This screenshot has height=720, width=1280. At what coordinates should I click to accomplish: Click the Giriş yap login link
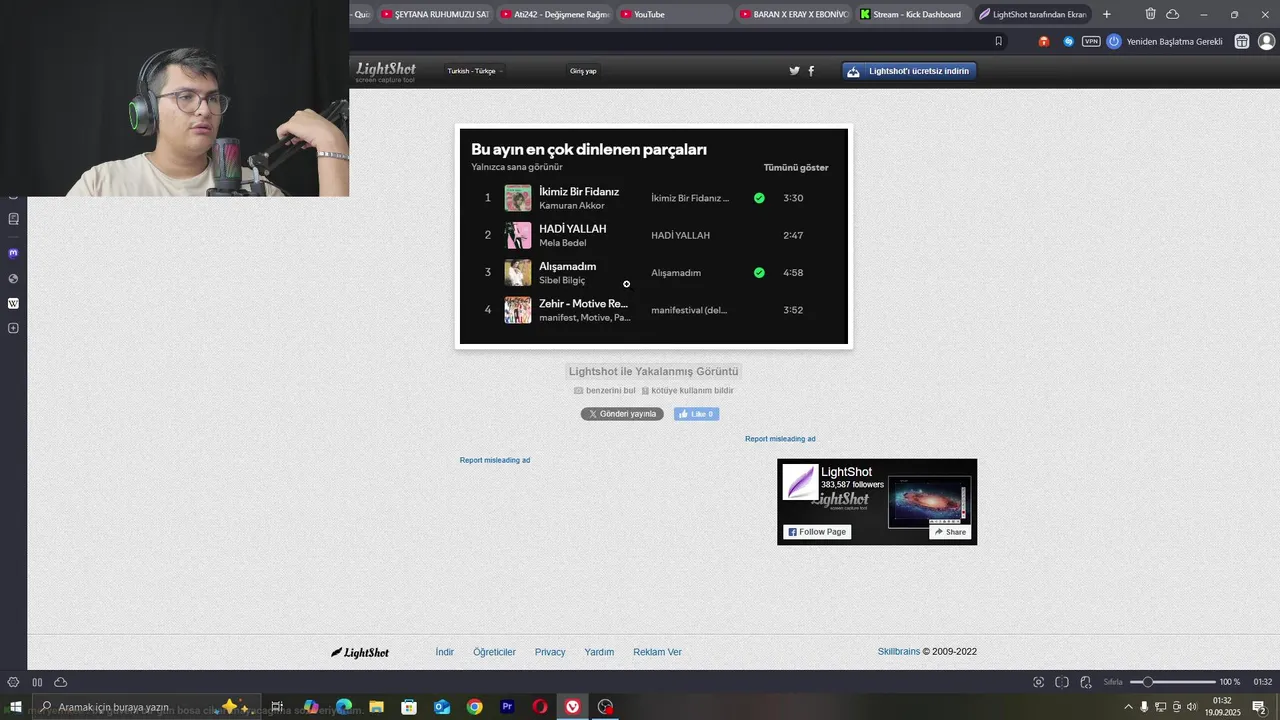point(583,71)
